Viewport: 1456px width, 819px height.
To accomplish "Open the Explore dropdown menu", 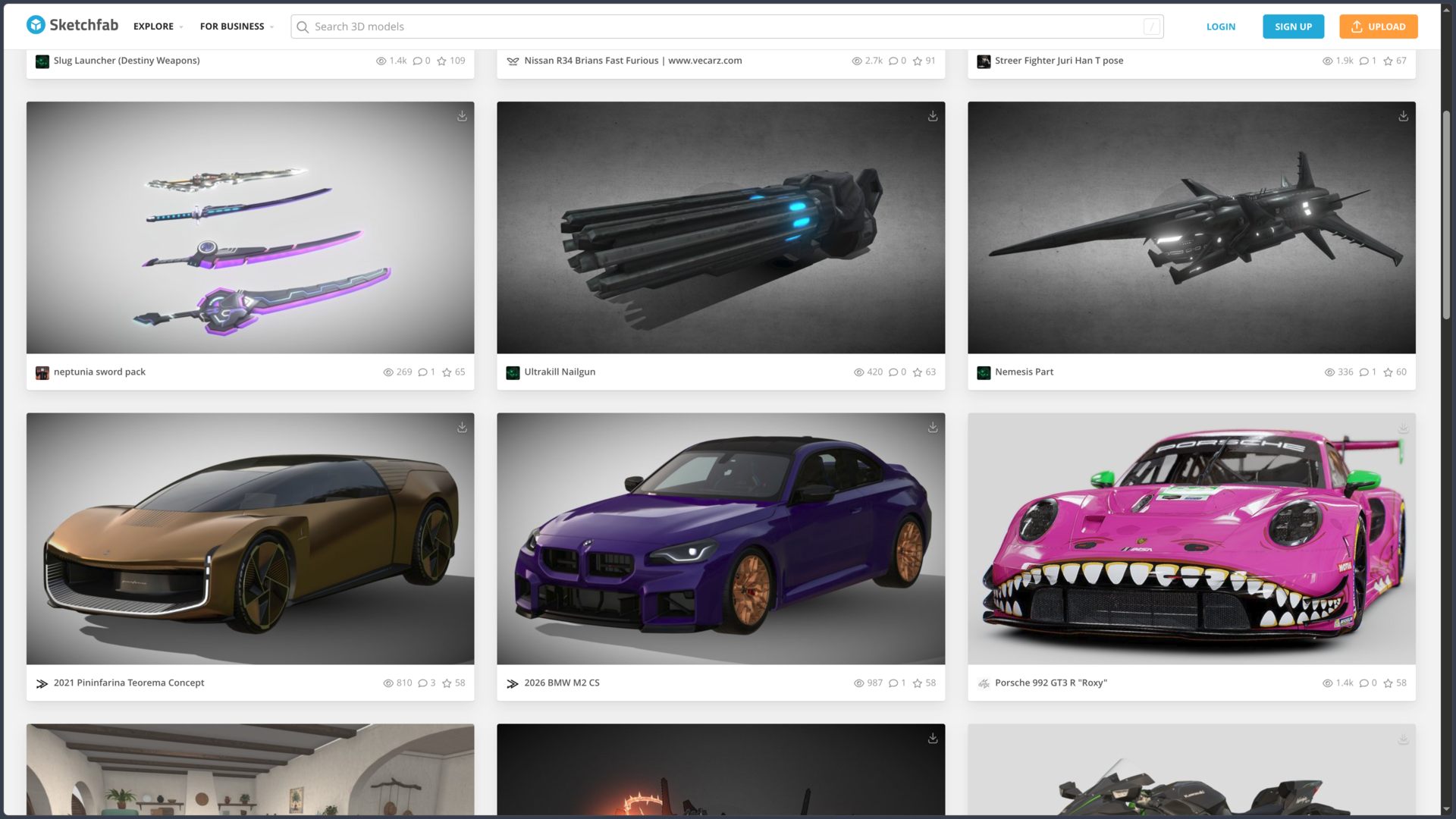I will click(x=158, y=27).
